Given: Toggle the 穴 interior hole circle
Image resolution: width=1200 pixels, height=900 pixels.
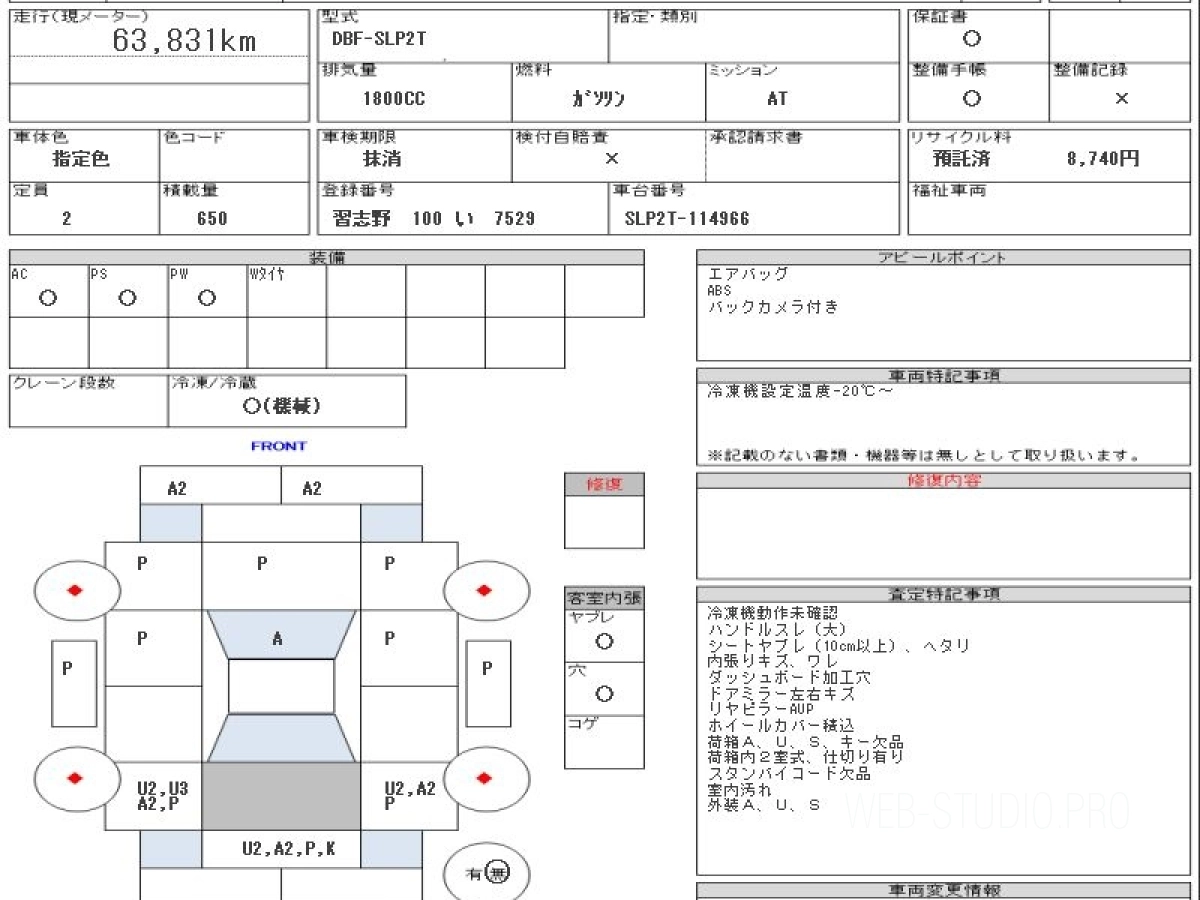Looking at the screenshot, I should click(604, 694).
